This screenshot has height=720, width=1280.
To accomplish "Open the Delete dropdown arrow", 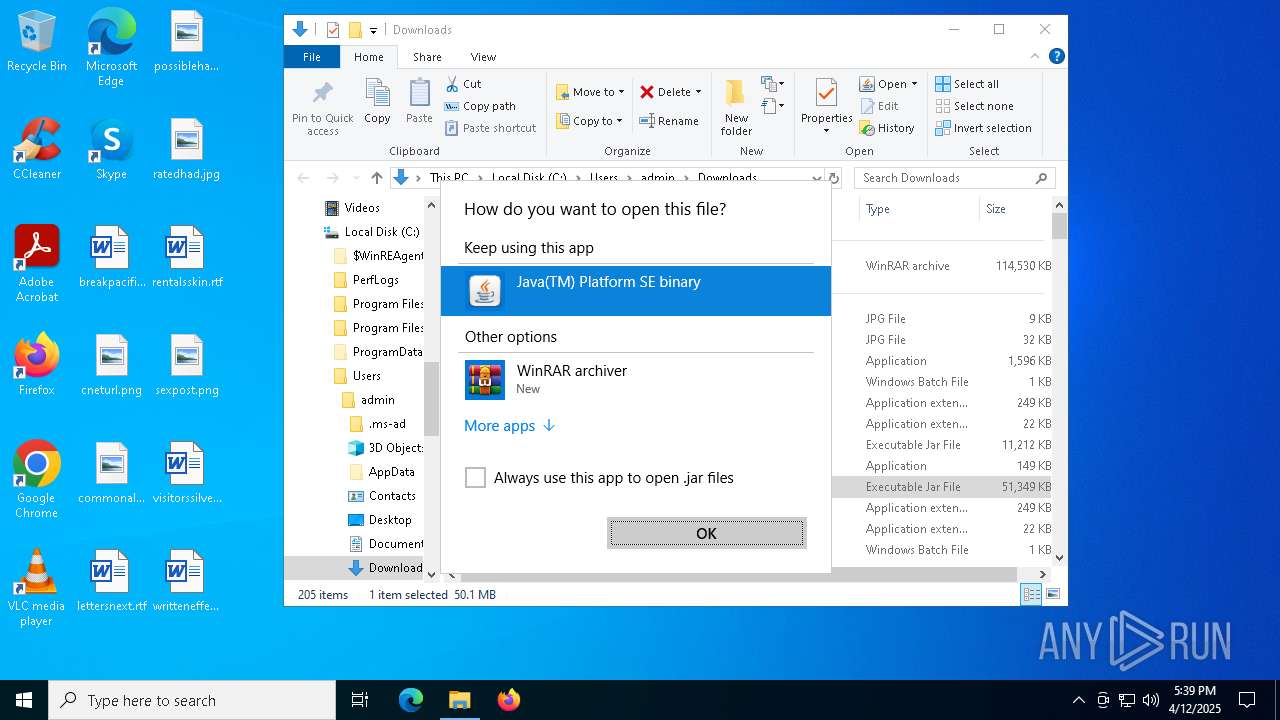I will pos(698,92).
